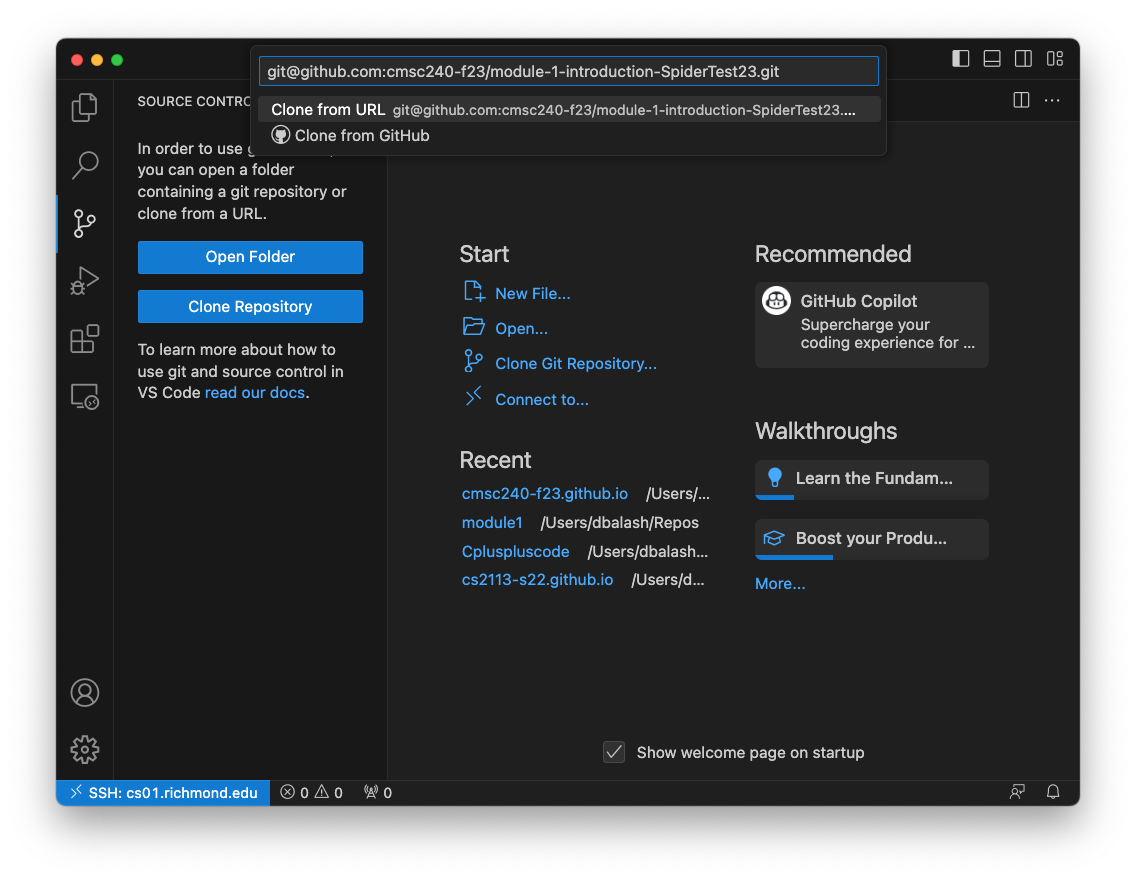Screen dimensions: 1136x880
Task: Click the notifications bell in status bar
Action: [x=1053, y=792]
